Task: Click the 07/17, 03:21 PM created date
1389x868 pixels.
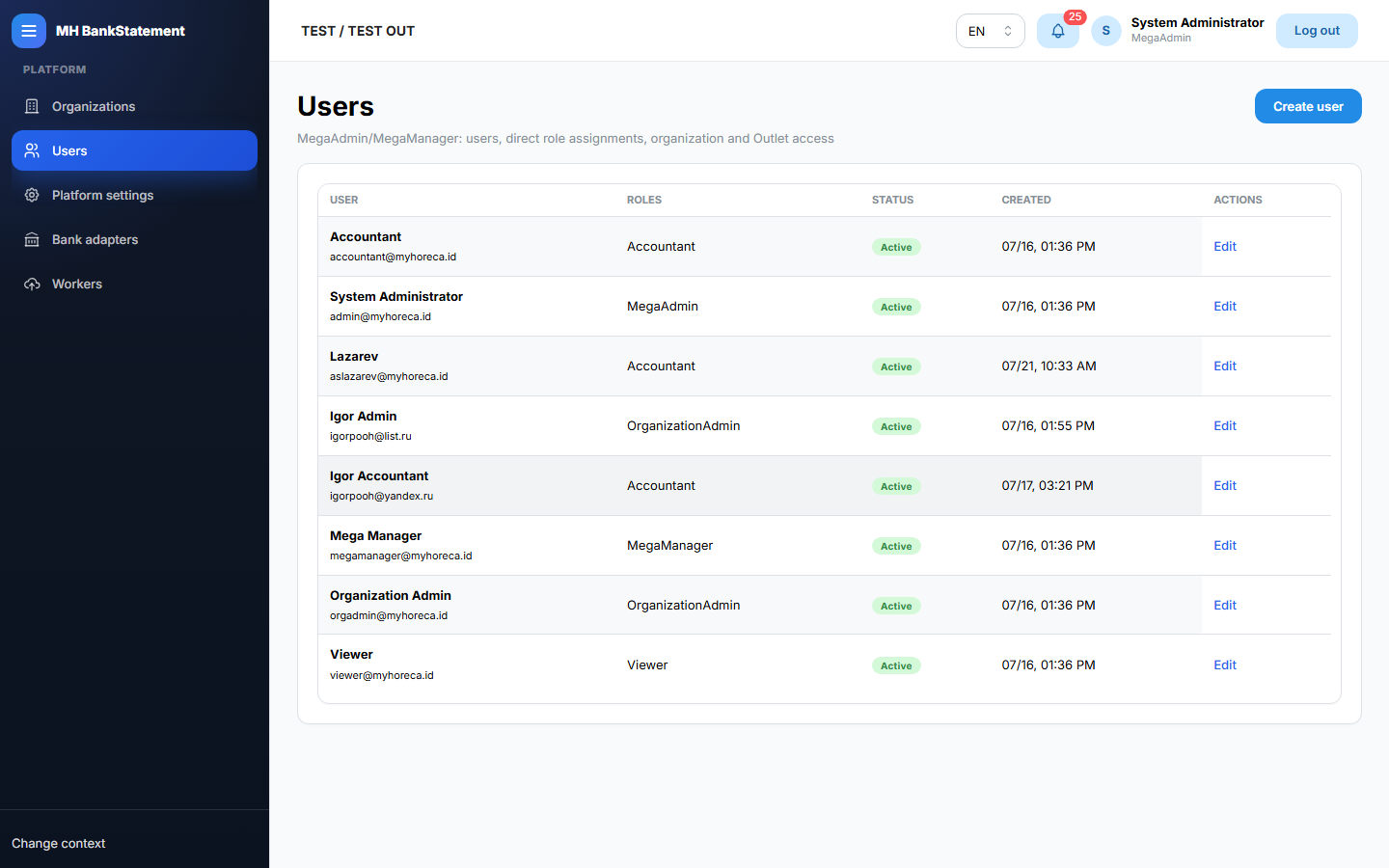Action: click(x=1048, y=486)
